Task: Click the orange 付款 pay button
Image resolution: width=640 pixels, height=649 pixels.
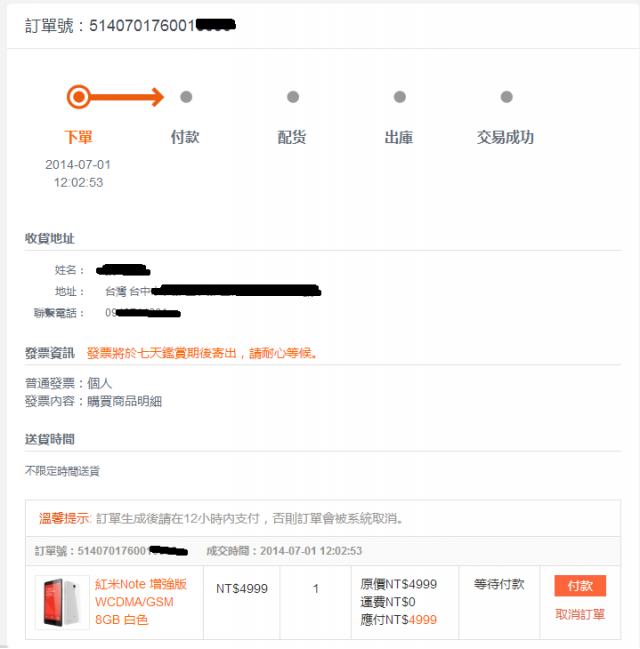Action: tap(580, 585)
